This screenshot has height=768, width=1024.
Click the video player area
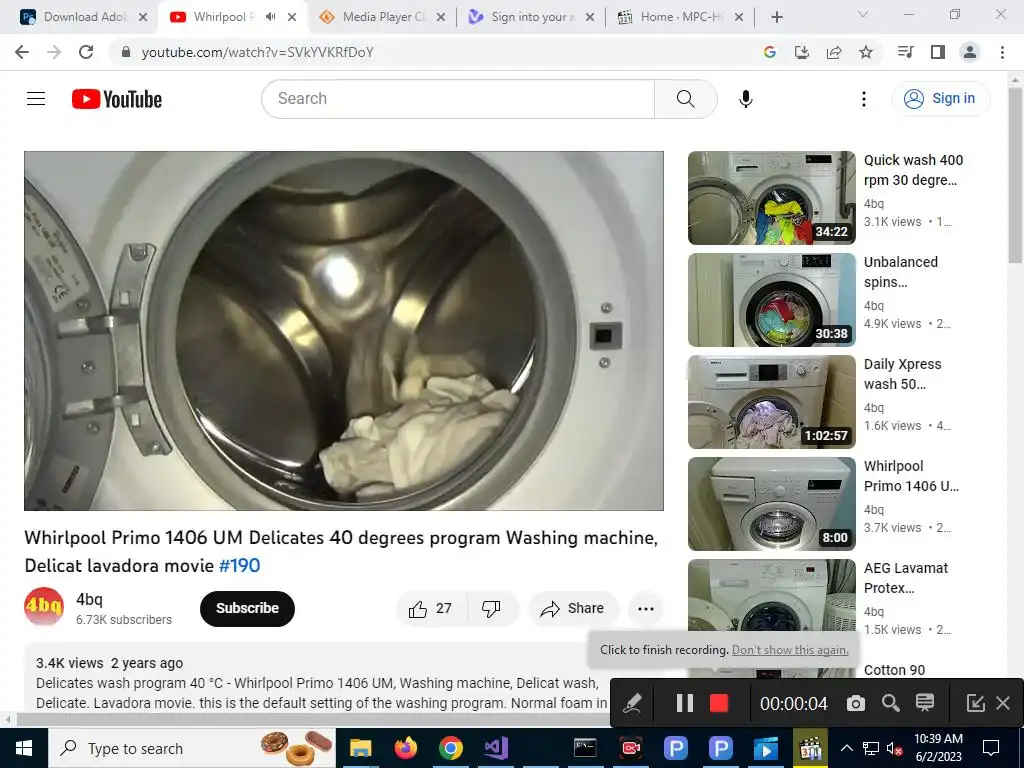point(344,330)
